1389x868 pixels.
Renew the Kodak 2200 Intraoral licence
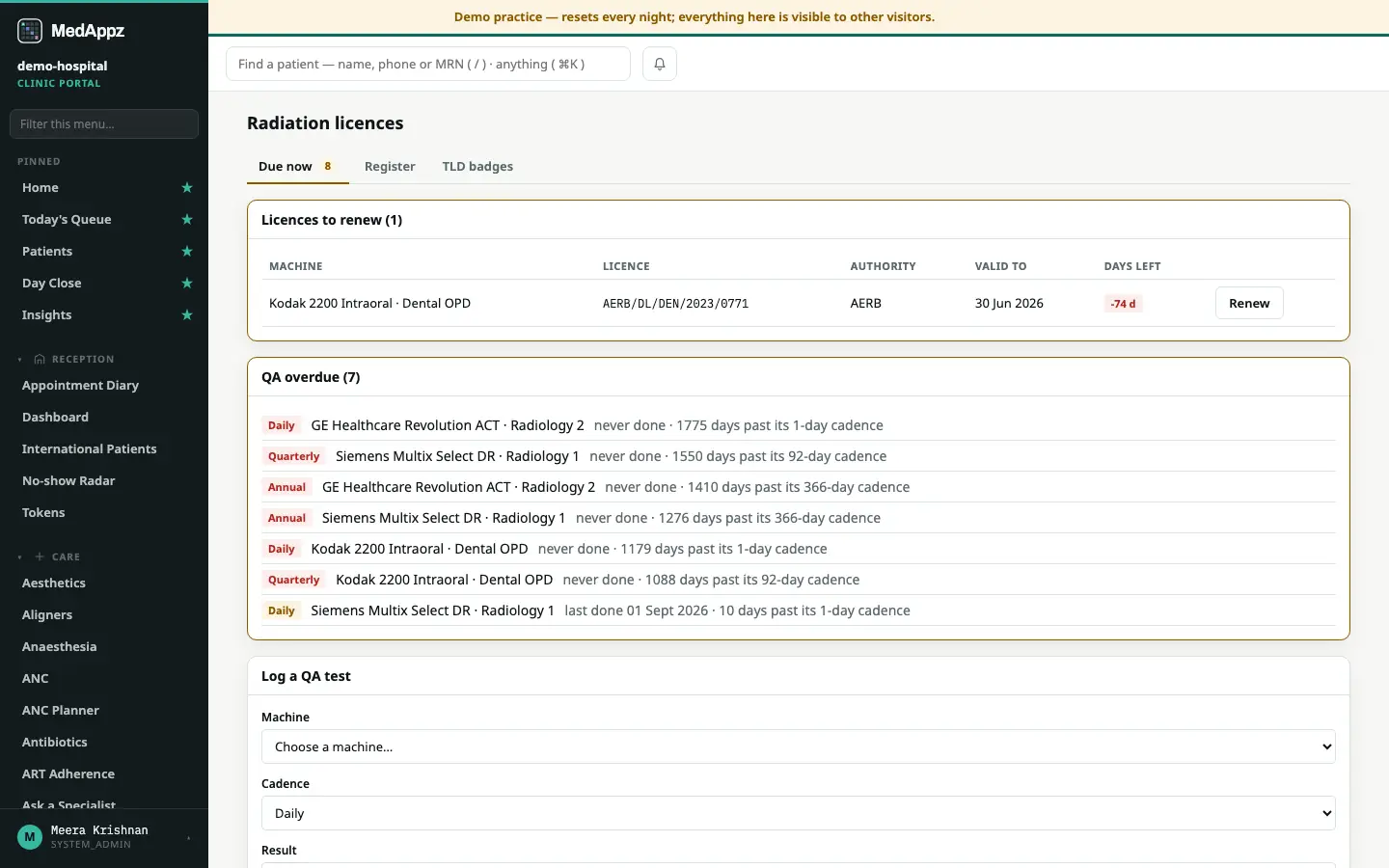pyautogui.click(x=1249, y=303)
